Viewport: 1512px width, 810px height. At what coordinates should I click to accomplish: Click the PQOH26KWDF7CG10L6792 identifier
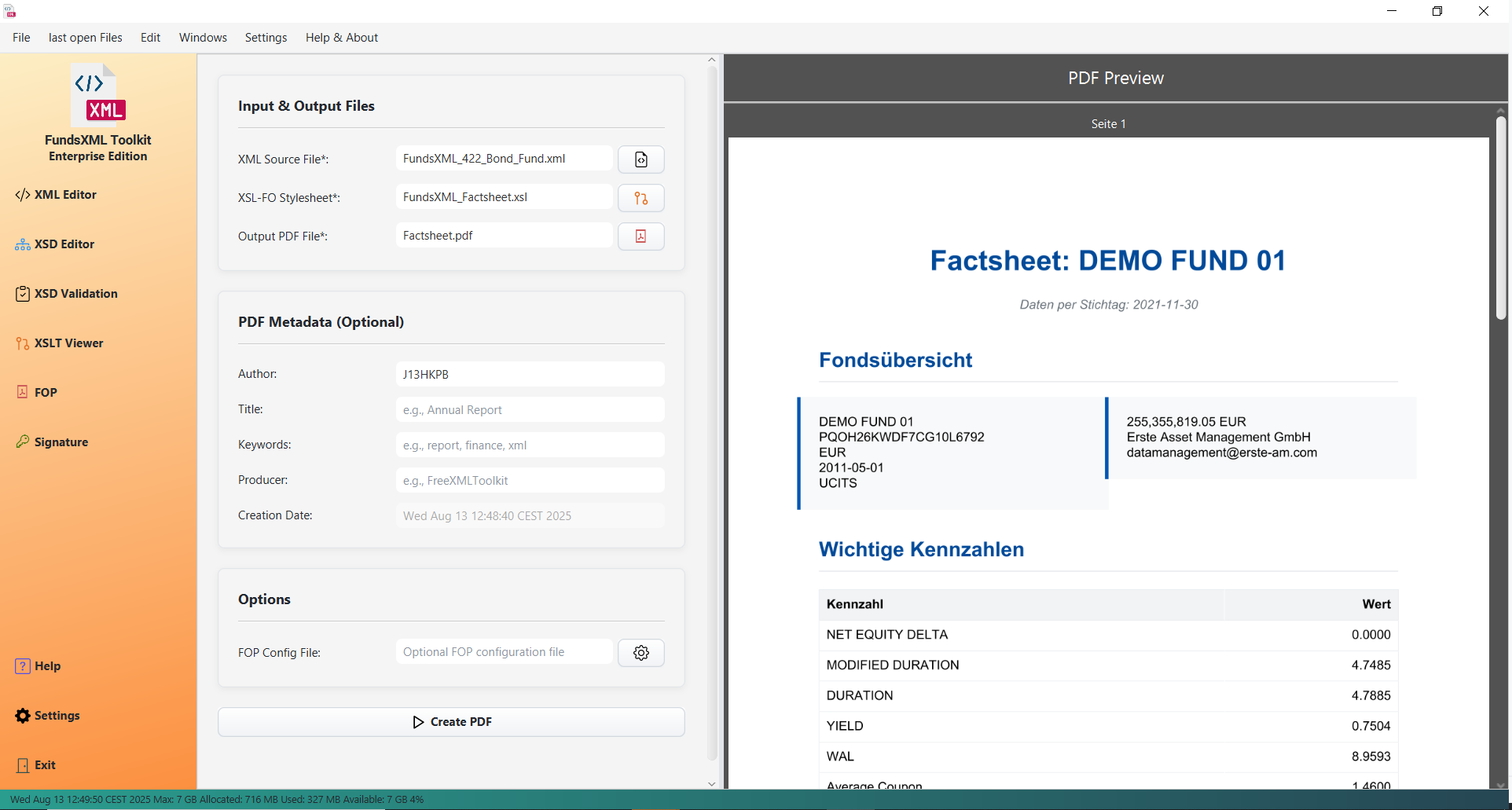pyautogui.click(x=901, y=437)
